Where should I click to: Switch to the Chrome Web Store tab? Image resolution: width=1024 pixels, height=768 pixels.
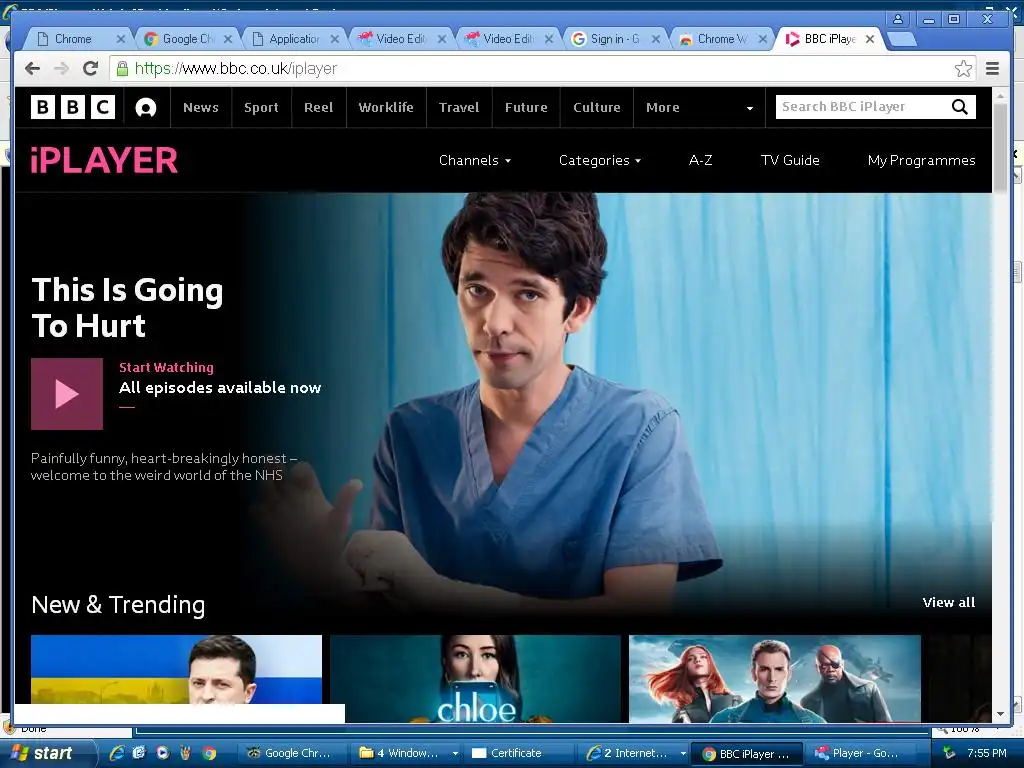(x=721, y=39)
